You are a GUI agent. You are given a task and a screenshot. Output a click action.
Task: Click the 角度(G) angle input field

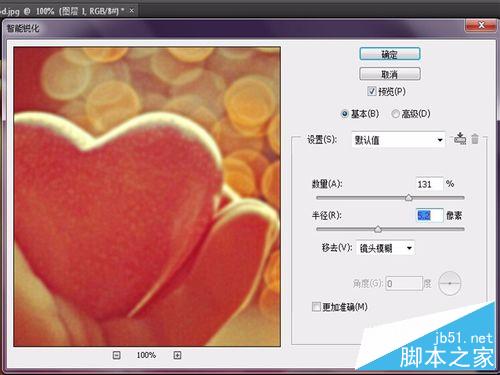tap(404, 283)
